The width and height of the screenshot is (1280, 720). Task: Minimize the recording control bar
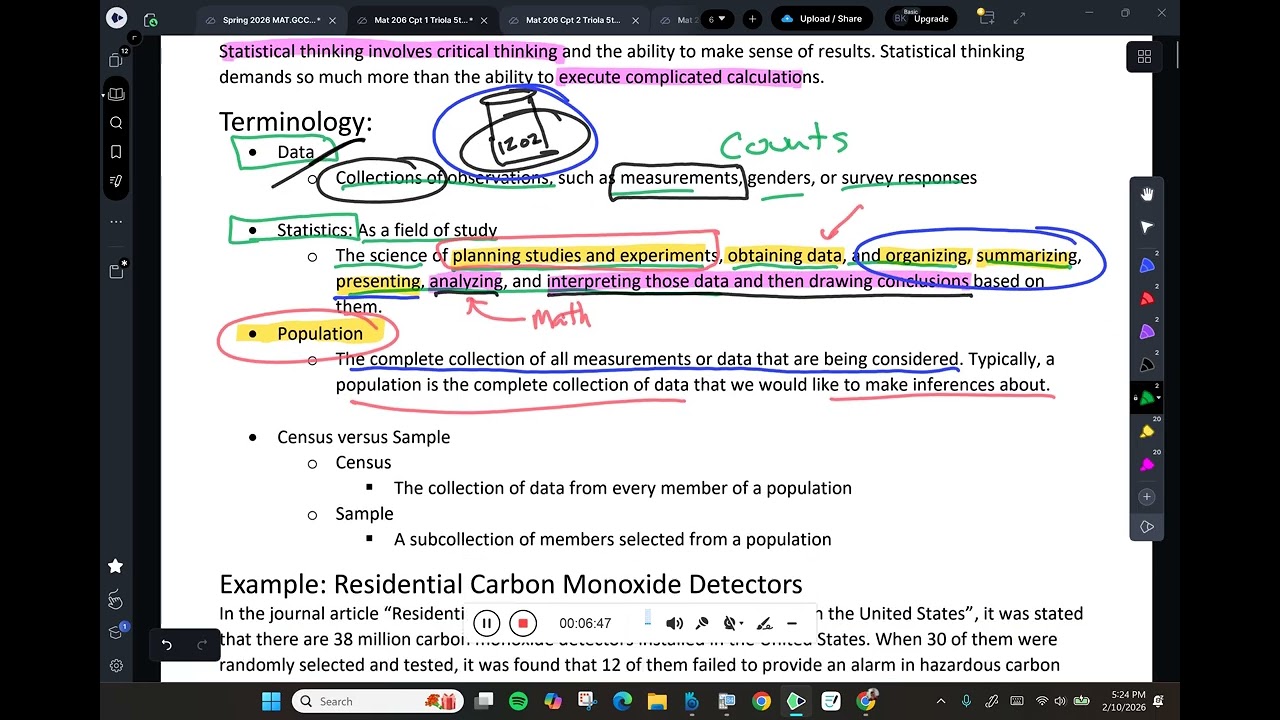[x=792, y=623]
